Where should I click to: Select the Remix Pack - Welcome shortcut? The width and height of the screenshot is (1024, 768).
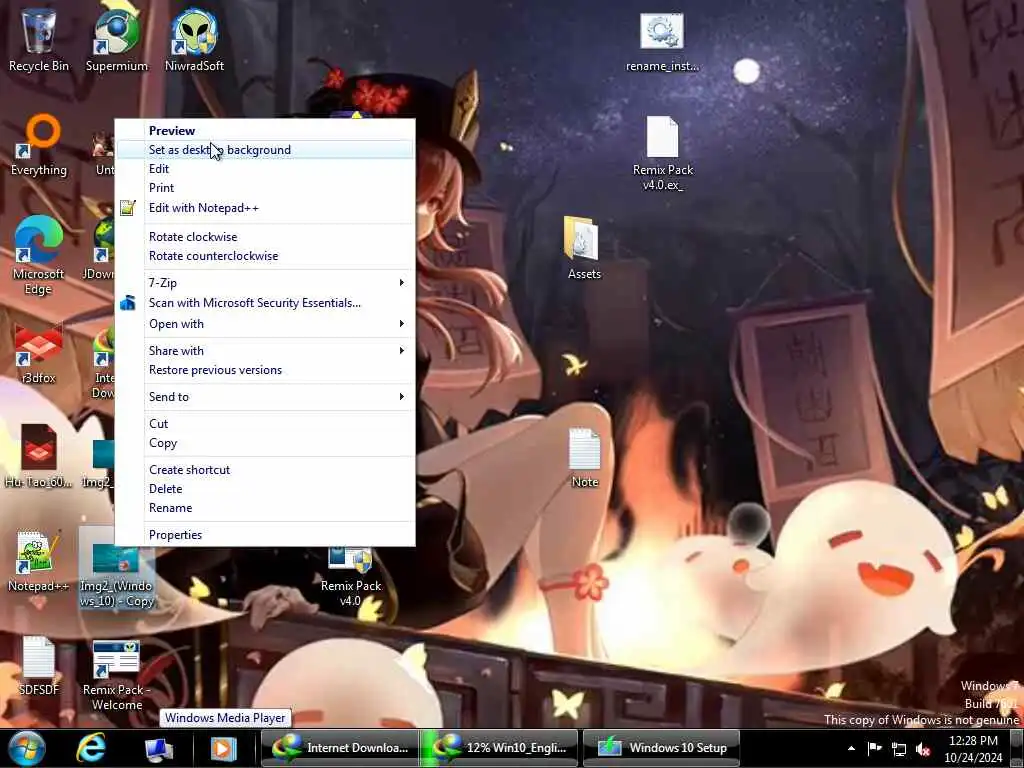(x=117, y=673)
